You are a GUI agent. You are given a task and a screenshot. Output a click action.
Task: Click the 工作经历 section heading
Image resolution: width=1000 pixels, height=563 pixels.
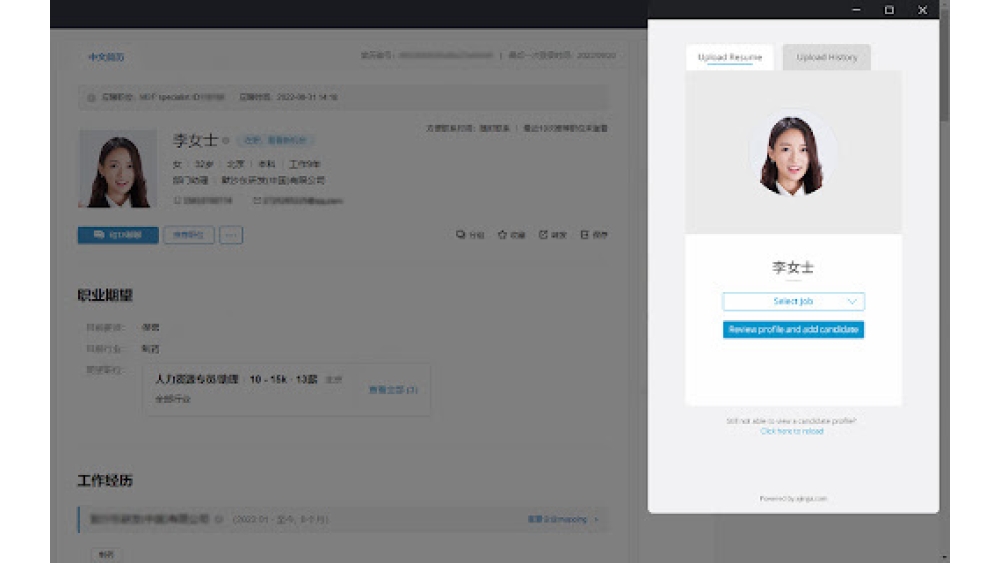105,481
